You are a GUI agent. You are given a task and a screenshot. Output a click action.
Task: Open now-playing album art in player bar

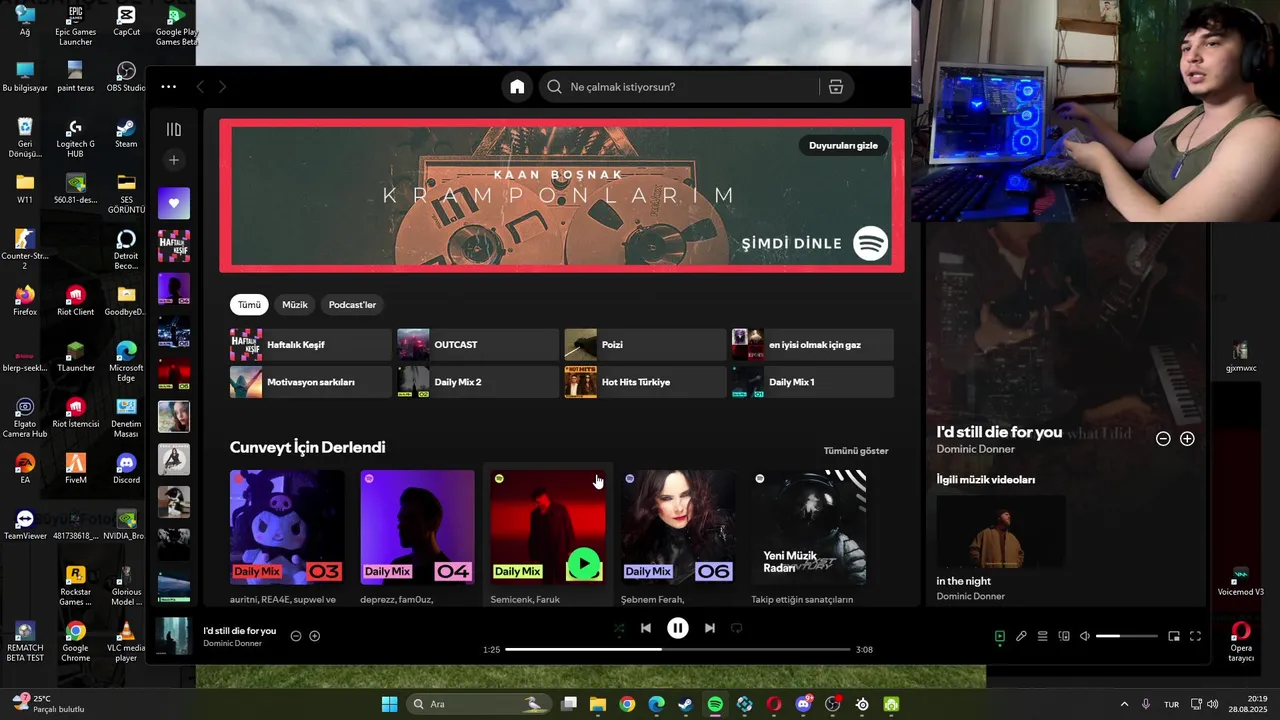tap(174, 636)
